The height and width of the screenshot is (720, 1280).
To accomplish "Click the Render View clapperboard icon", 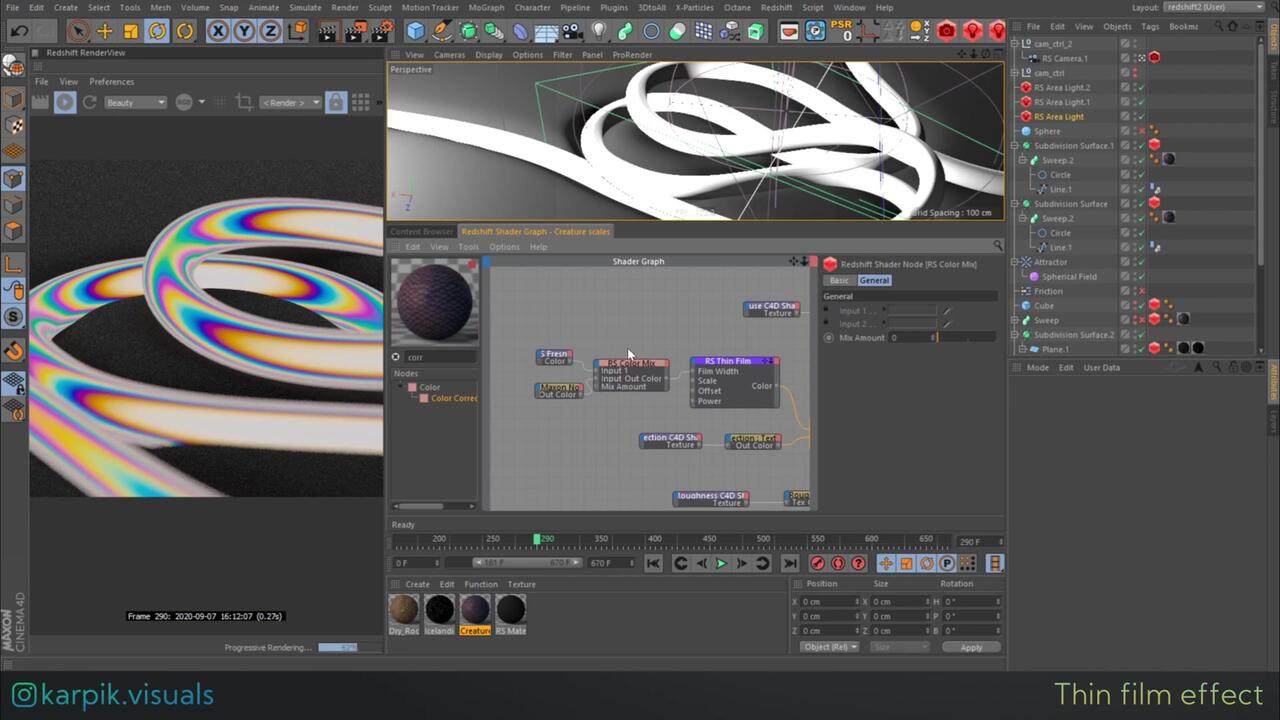I will click(x=328, y=31).
